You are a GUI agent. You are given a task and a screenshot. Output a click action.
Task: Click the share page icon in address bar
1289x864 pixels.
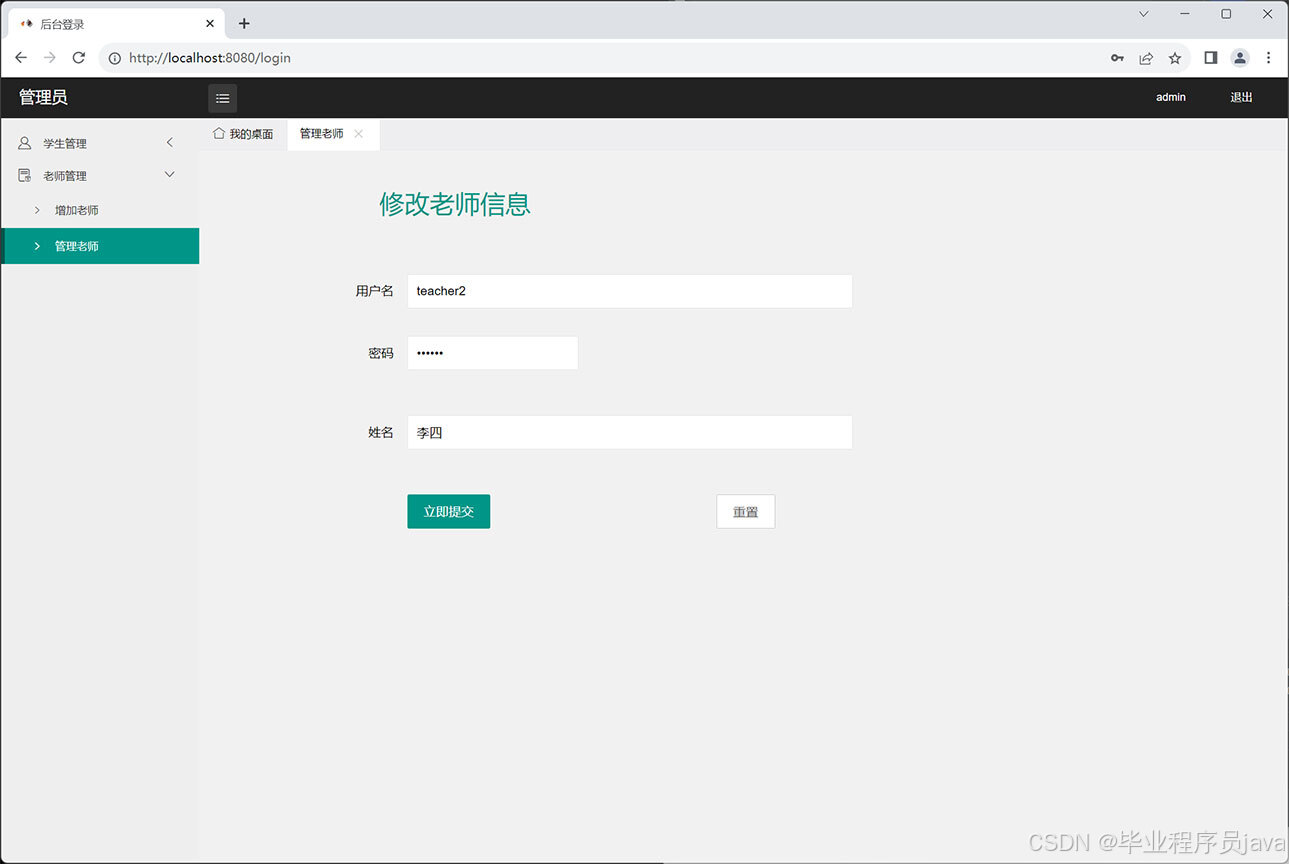point(1146,58)
